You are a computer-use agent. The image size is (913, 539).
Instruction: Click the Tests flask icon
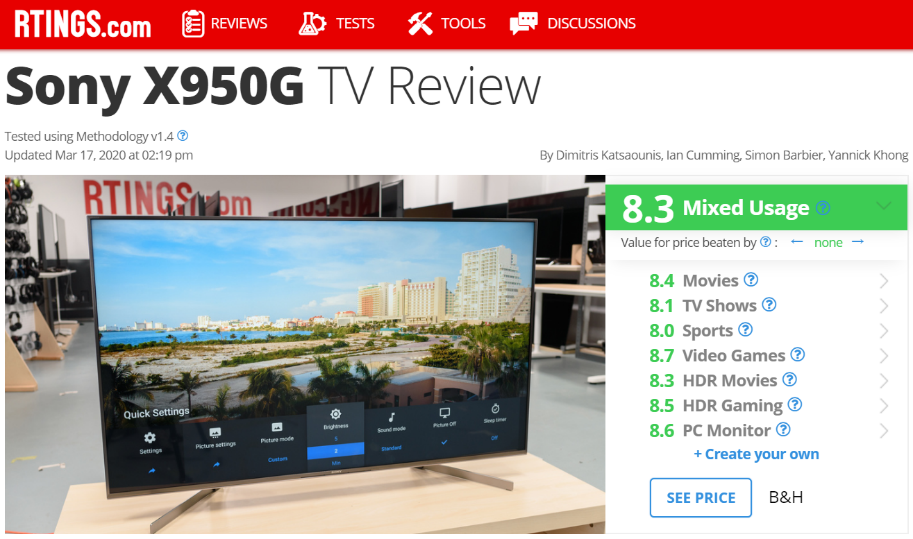click(313, 24)
